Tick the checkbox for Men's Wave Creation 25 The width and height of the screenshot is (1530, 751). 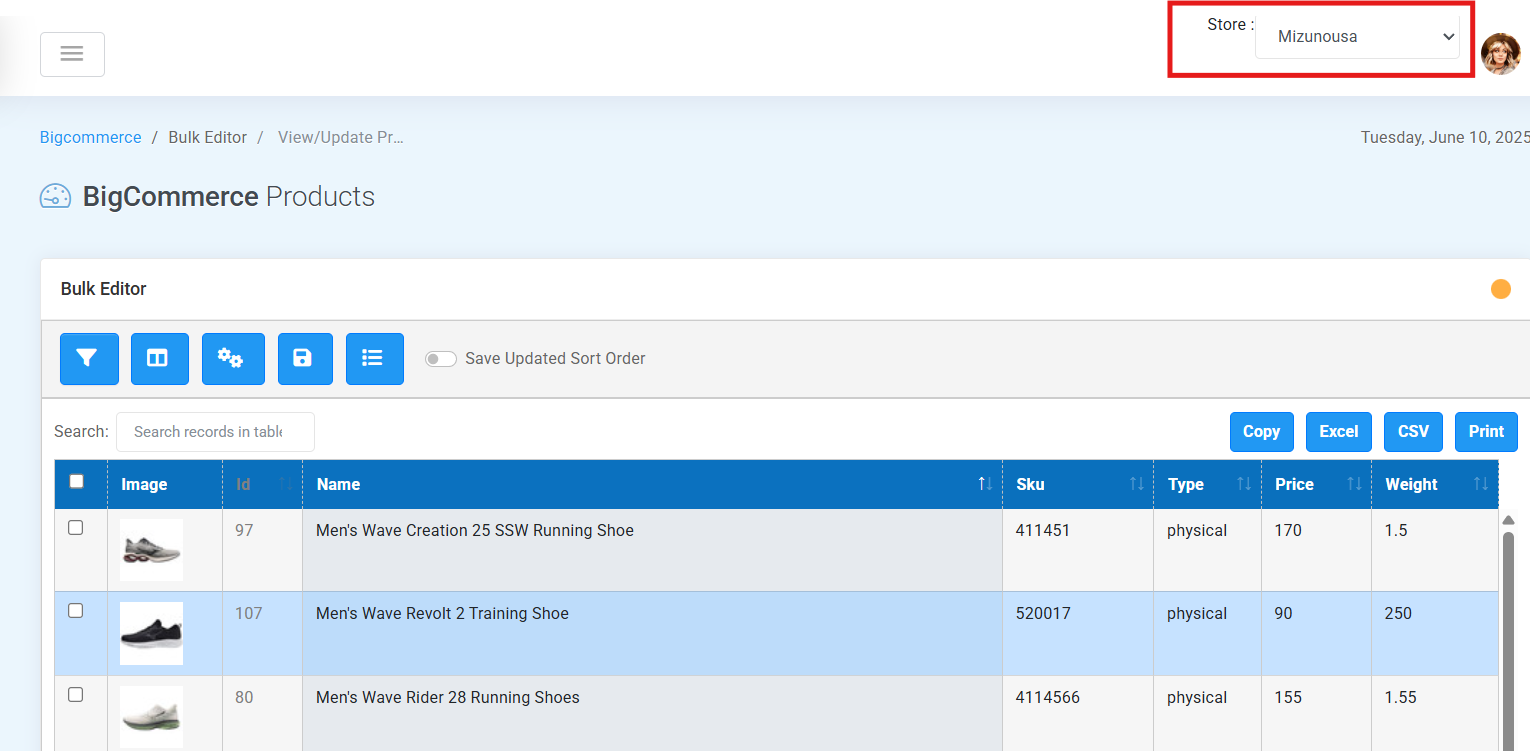[75, 528]
